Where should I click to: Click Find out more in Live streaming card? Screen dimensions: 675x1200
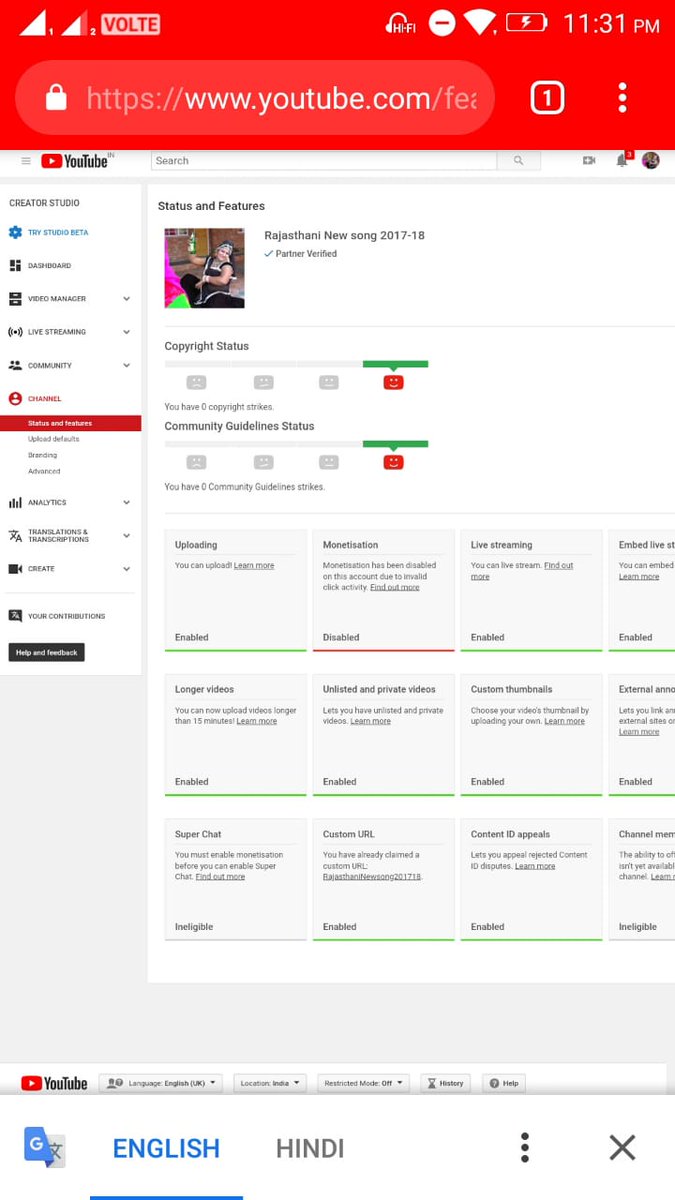(x=522, y=571)
